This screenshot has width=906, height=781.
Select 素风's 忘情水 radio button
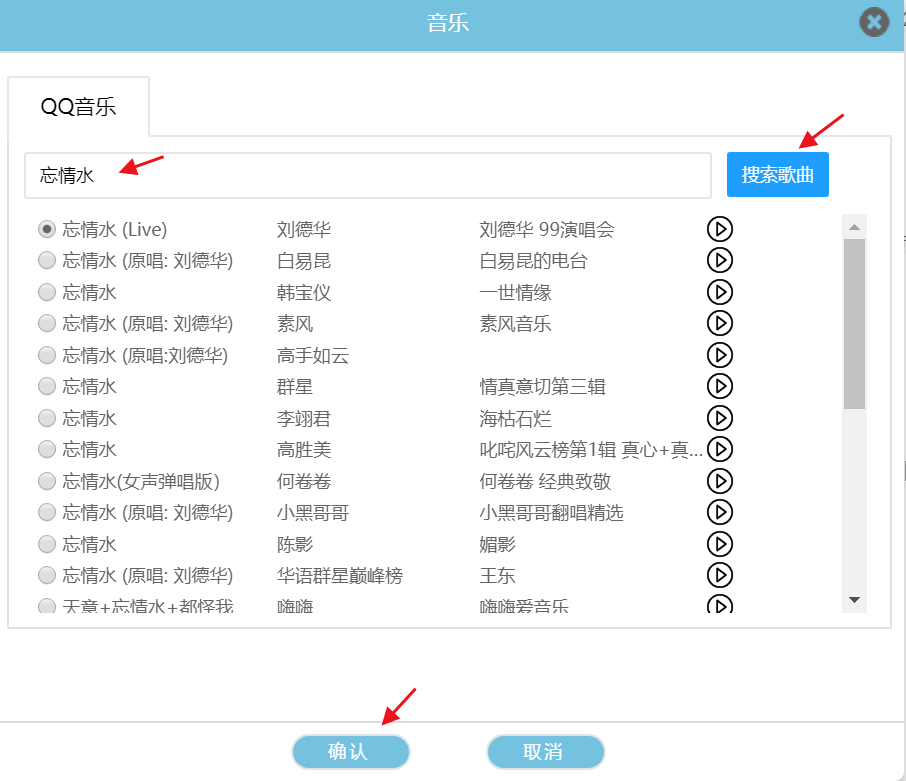pyautogui.click(x=47, y=323)
